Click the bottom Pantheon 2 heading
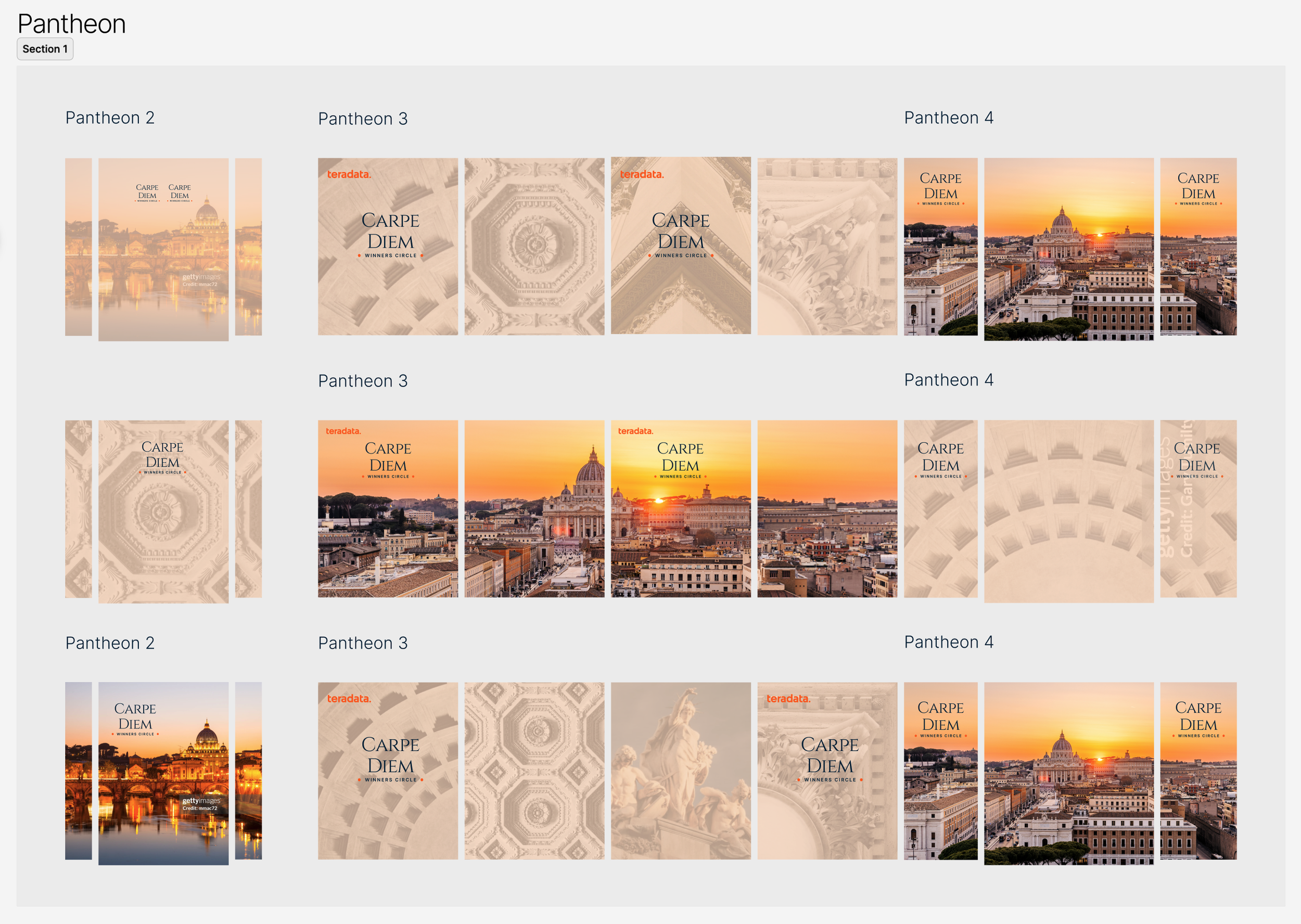 click(x=110, y=643)
